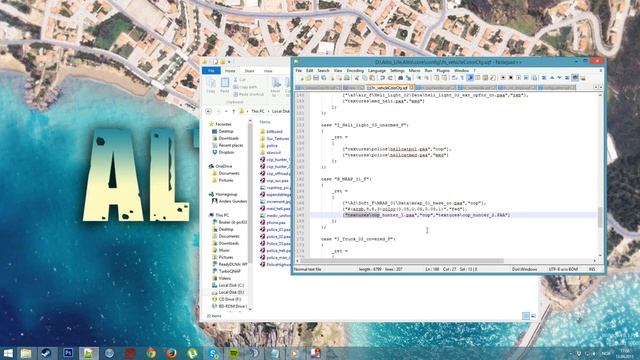This screenshot has height=360, width=640.
Task: Click the Print icon in Notepad++ toolbar
Action: (347, 78)
